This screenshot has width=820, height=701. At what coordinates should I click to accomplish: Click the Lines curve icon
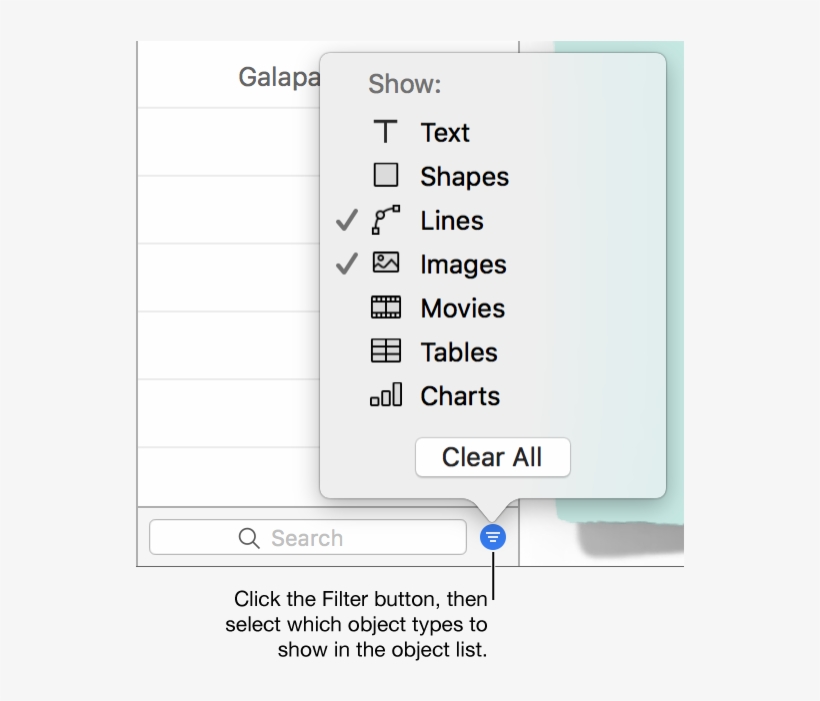385,220
